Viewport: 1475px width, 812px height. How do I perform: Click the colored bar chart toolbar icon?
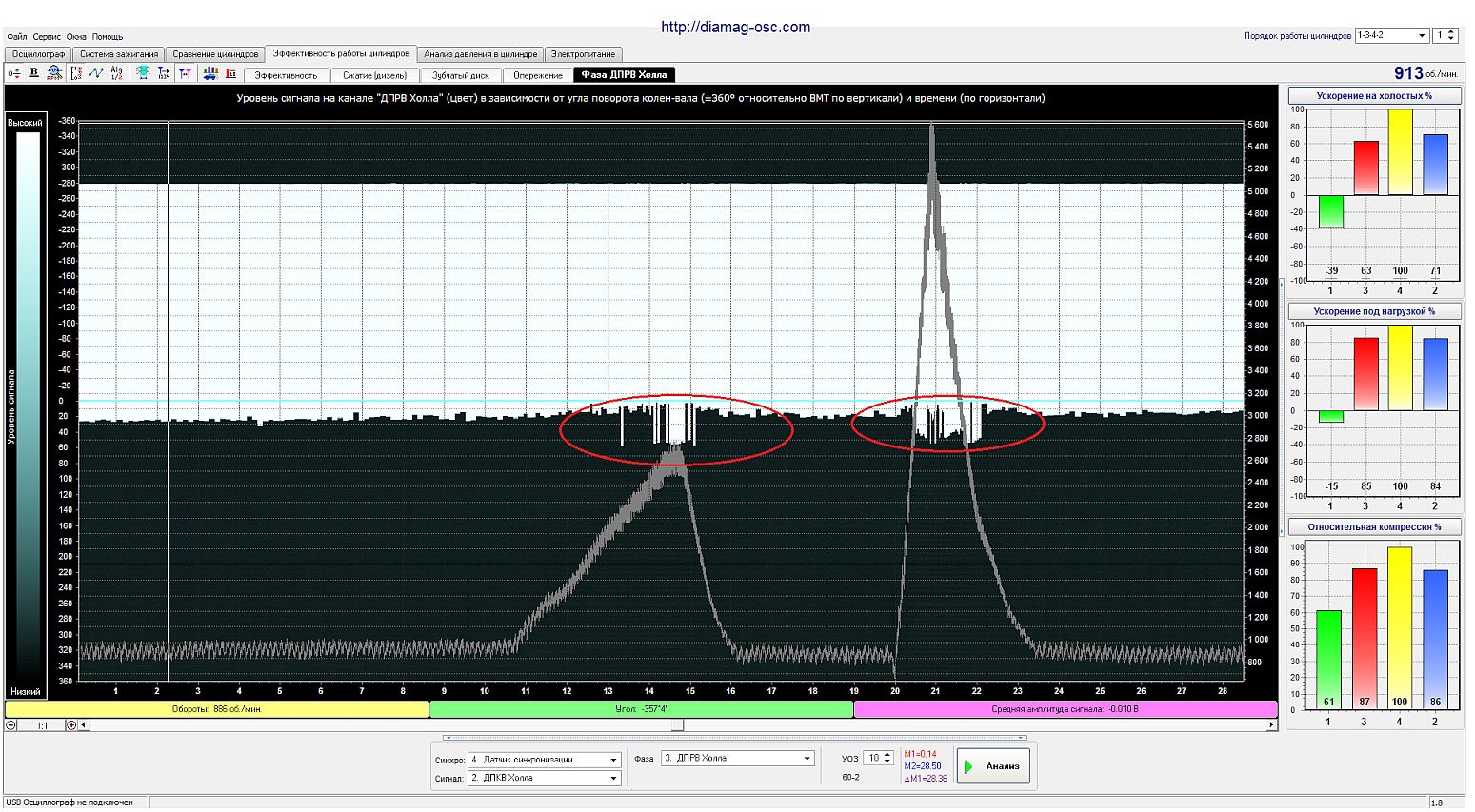click(210, 73)
